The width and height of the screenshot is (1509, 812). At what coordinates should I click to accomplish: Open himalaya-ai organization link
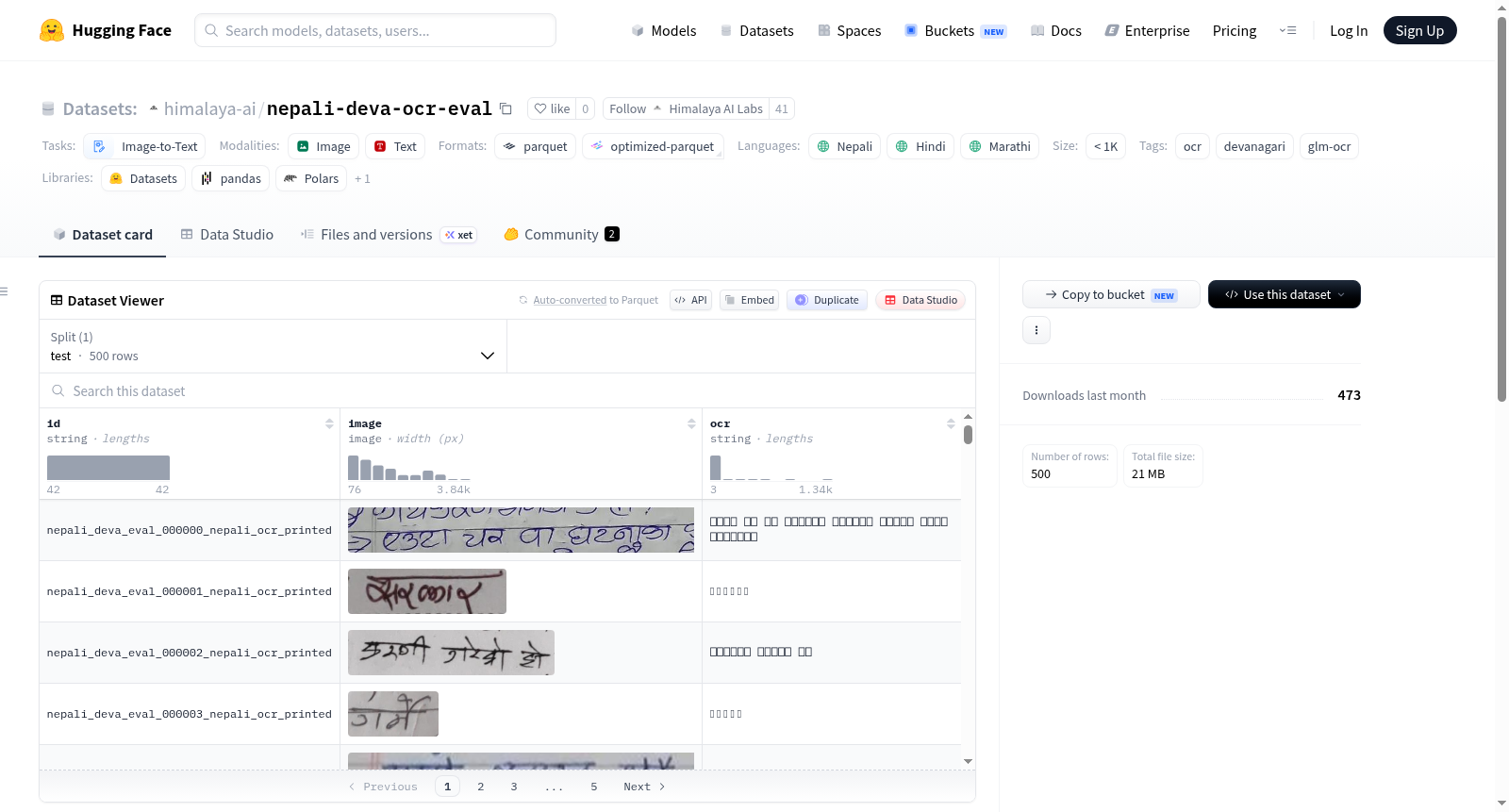pos(209,108)
